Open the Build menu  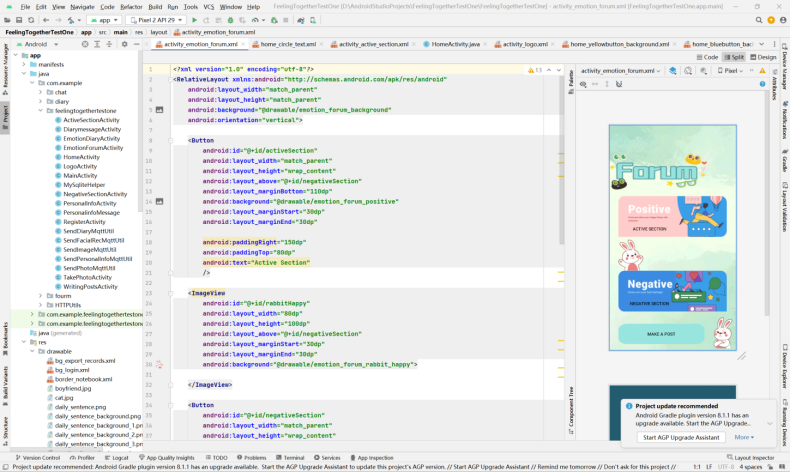[155, 7]
